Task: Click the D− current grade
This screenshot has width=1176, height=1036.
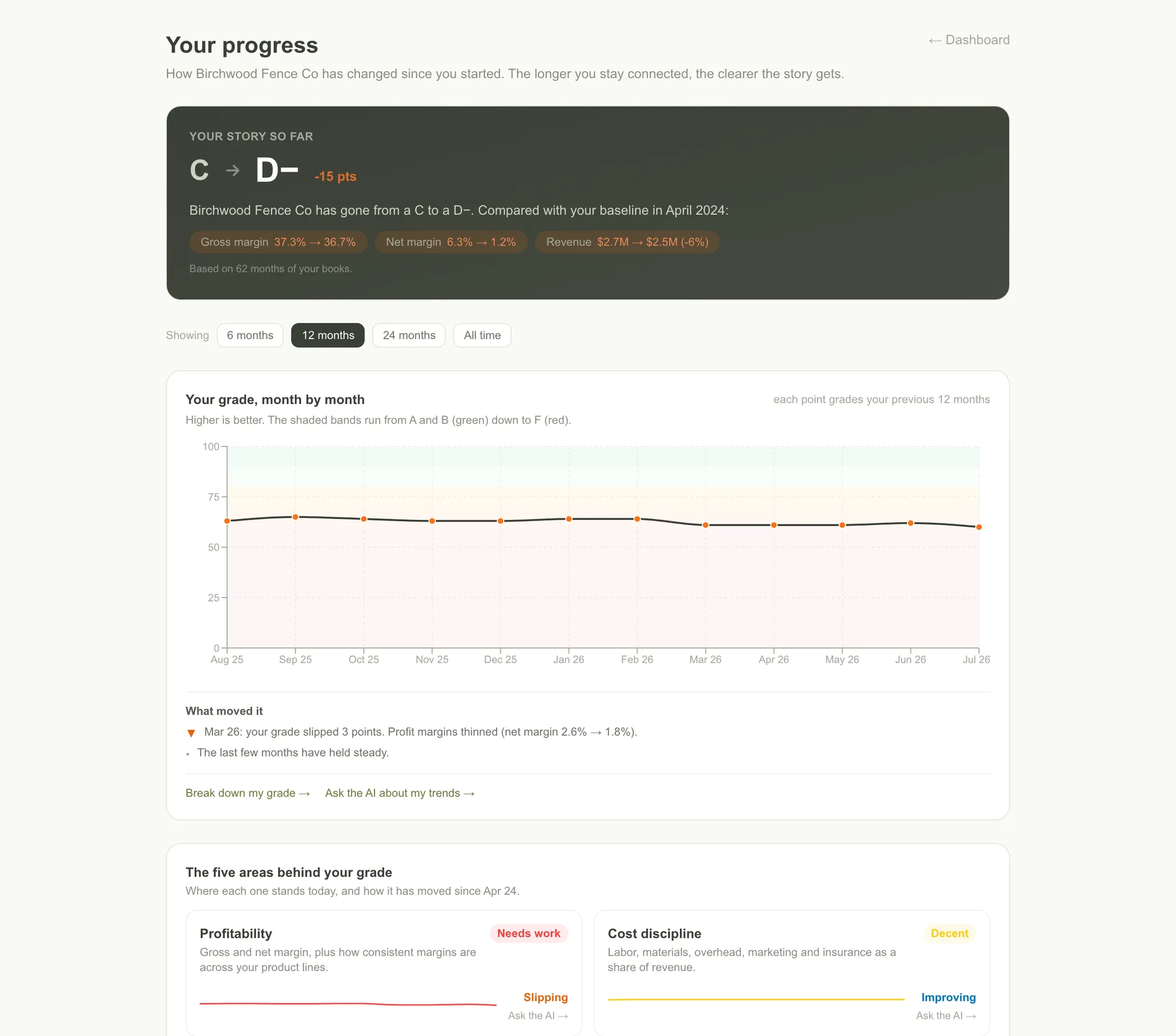Action: pyautogui.click(x=277, y=170)
